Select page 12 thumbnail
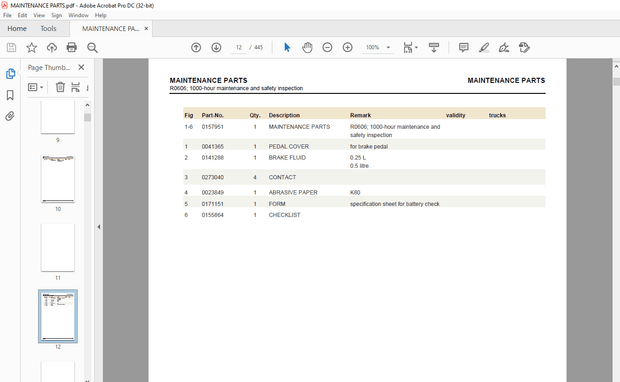Image resolution: width=620 pixels, height=382 pixels. [58, 316]
